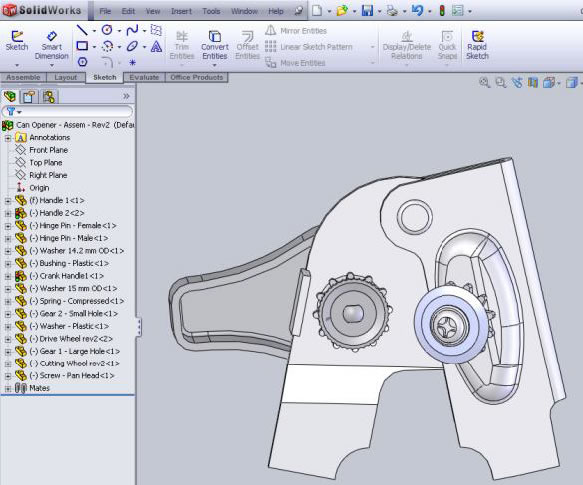Screen dimensions: 583x485
Task: Click the Sketch tool icon
Action: [17, 41]
